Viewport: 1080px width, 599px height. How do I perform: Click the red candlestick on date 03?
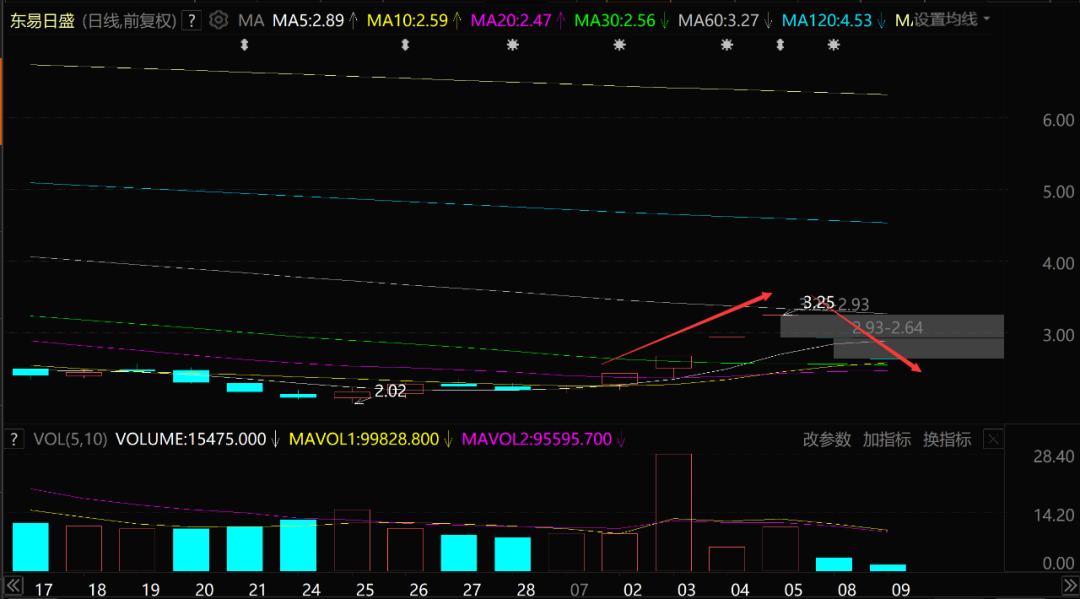tap(673, 363)
